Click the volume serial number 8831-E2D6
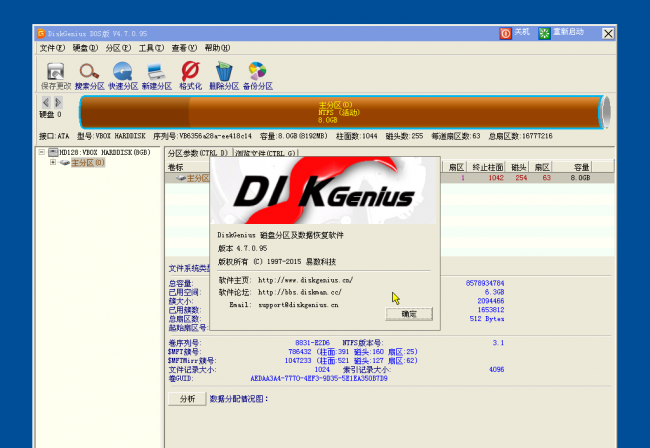The width and height of the screenshot is (650, 448). [x=312, y=343]
